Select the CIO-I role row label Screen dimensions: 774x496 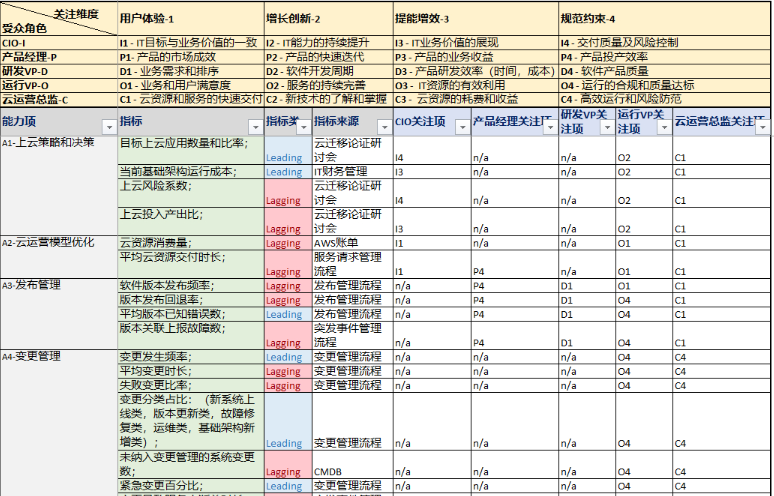pos(57,43)
